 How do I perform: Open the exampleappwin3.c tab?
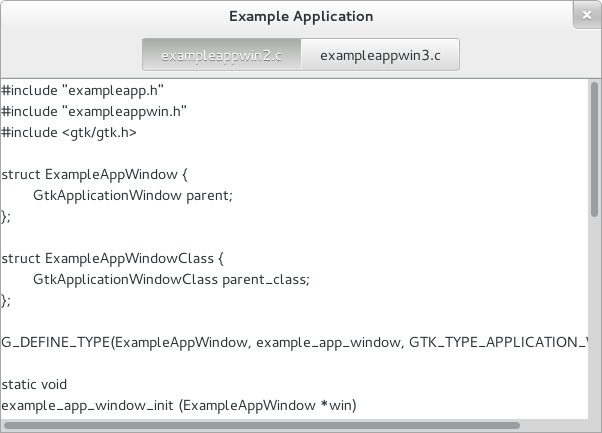381,55
